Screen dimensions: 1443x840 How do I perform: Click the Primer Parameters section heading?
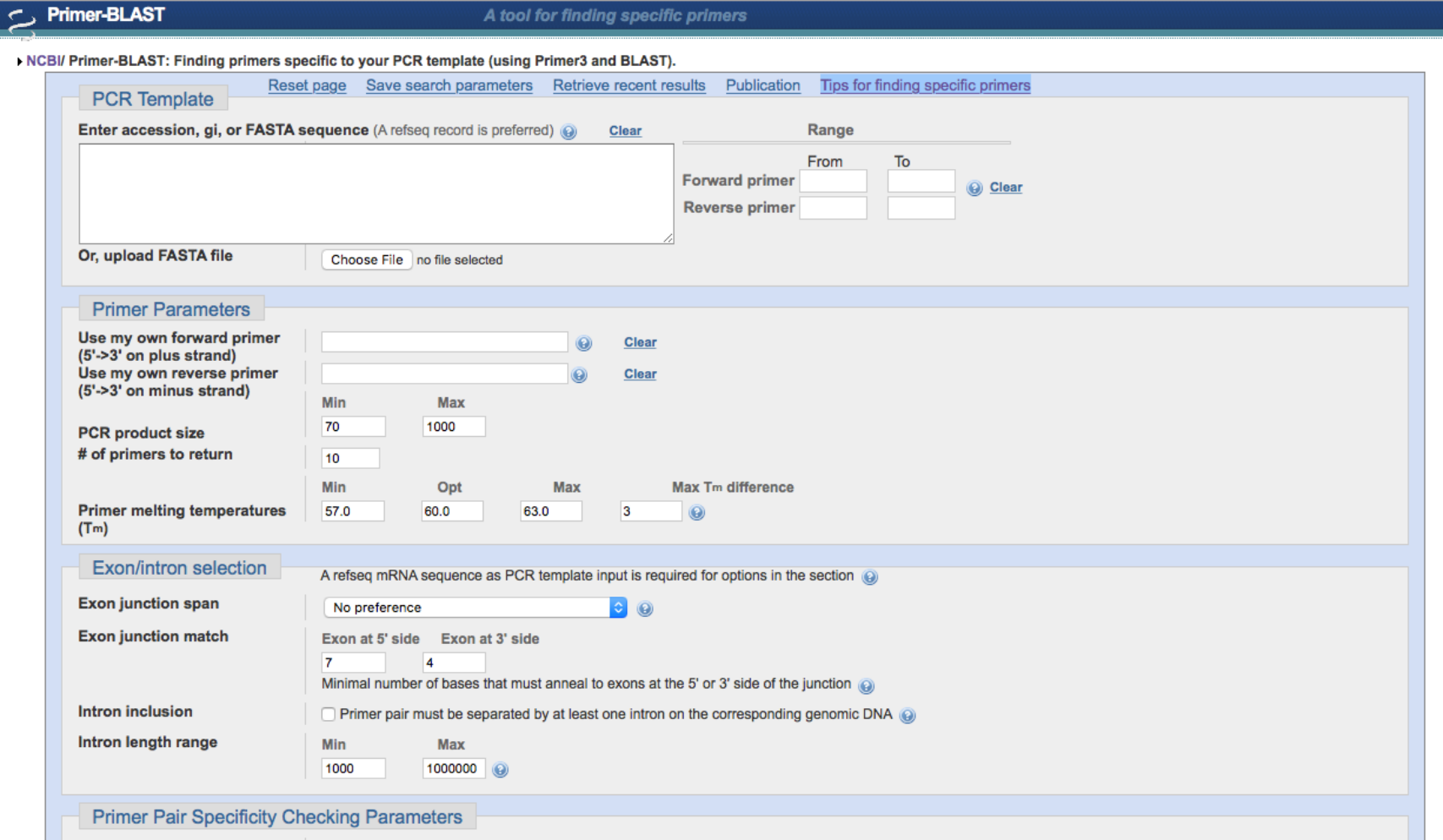pos(172,309)
